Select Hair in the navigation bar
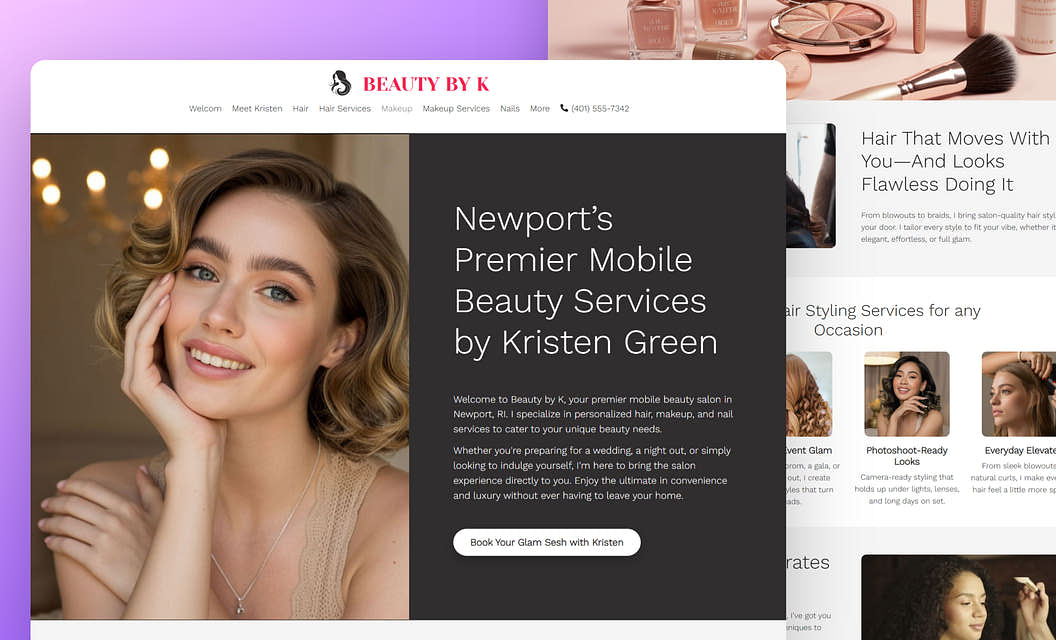1056x640 pixels. (x=300, y=108)
